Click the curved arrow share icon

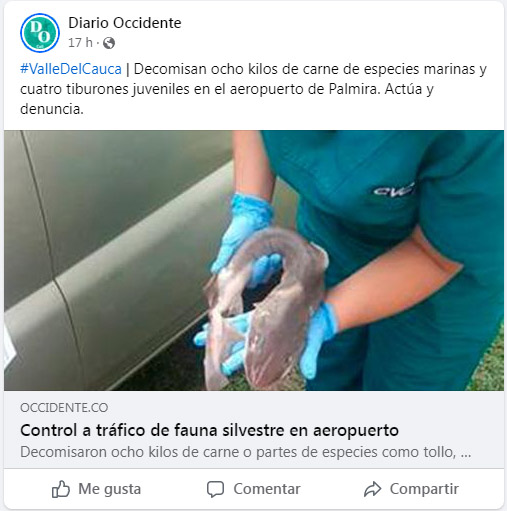(372, 489)
